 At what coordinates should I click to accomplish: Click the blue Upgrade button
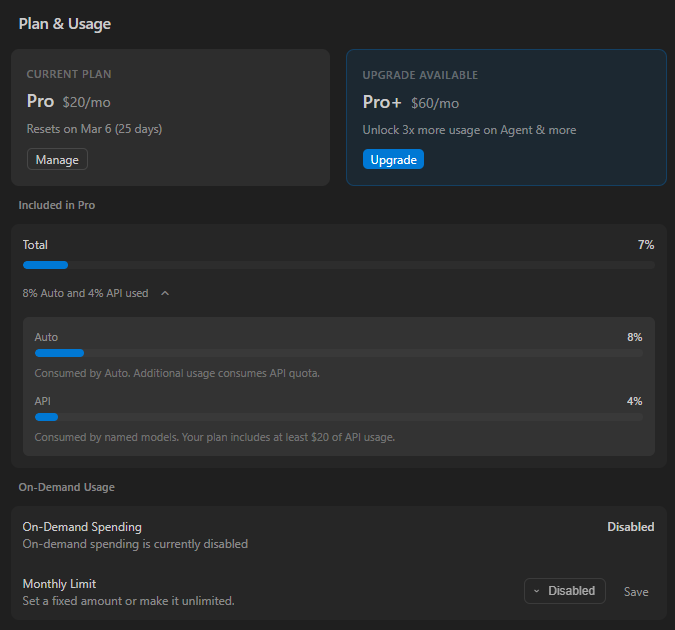(393, 159)
